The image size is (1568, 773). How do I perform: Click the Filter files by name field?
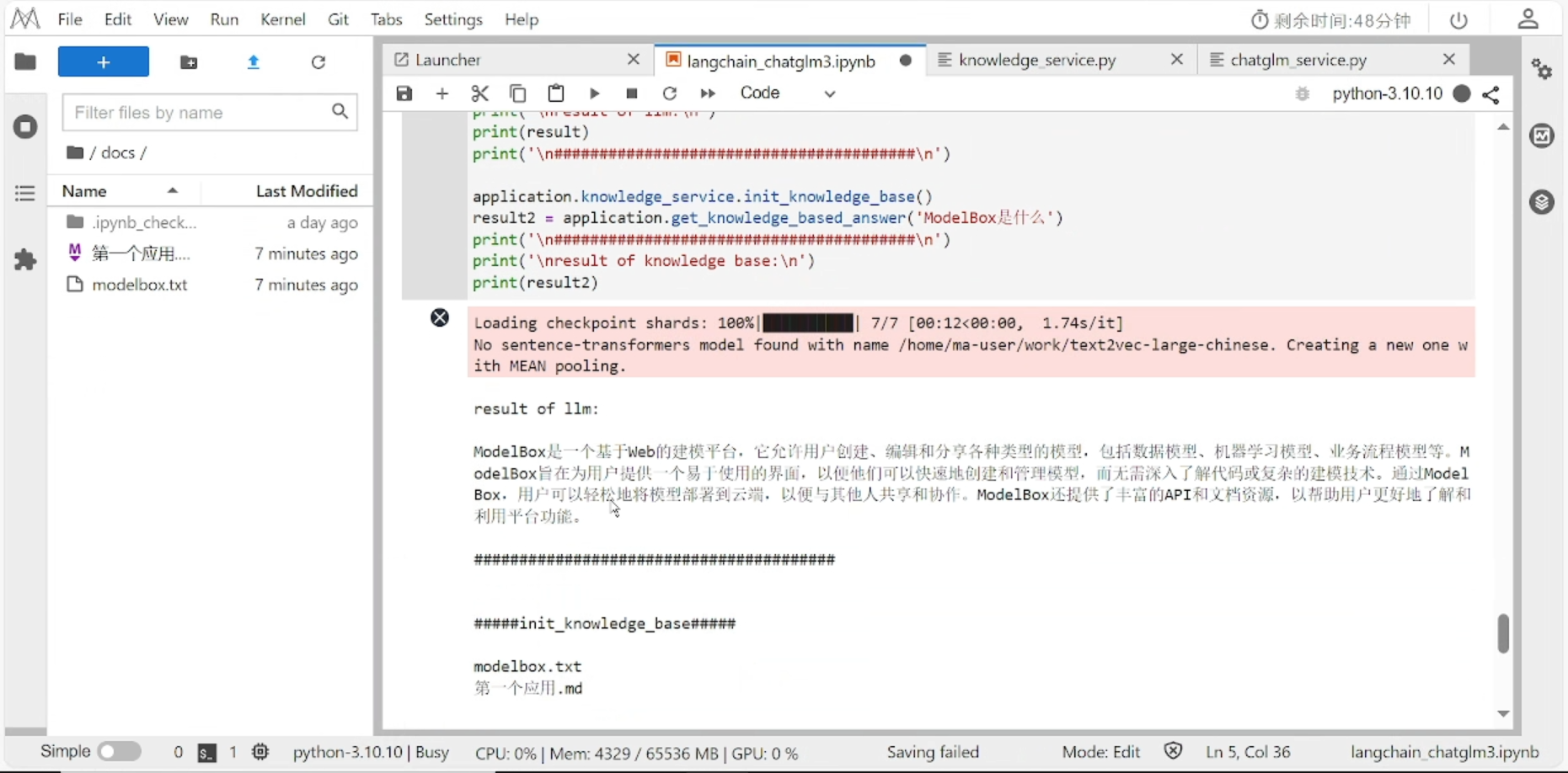pos(200,112)
